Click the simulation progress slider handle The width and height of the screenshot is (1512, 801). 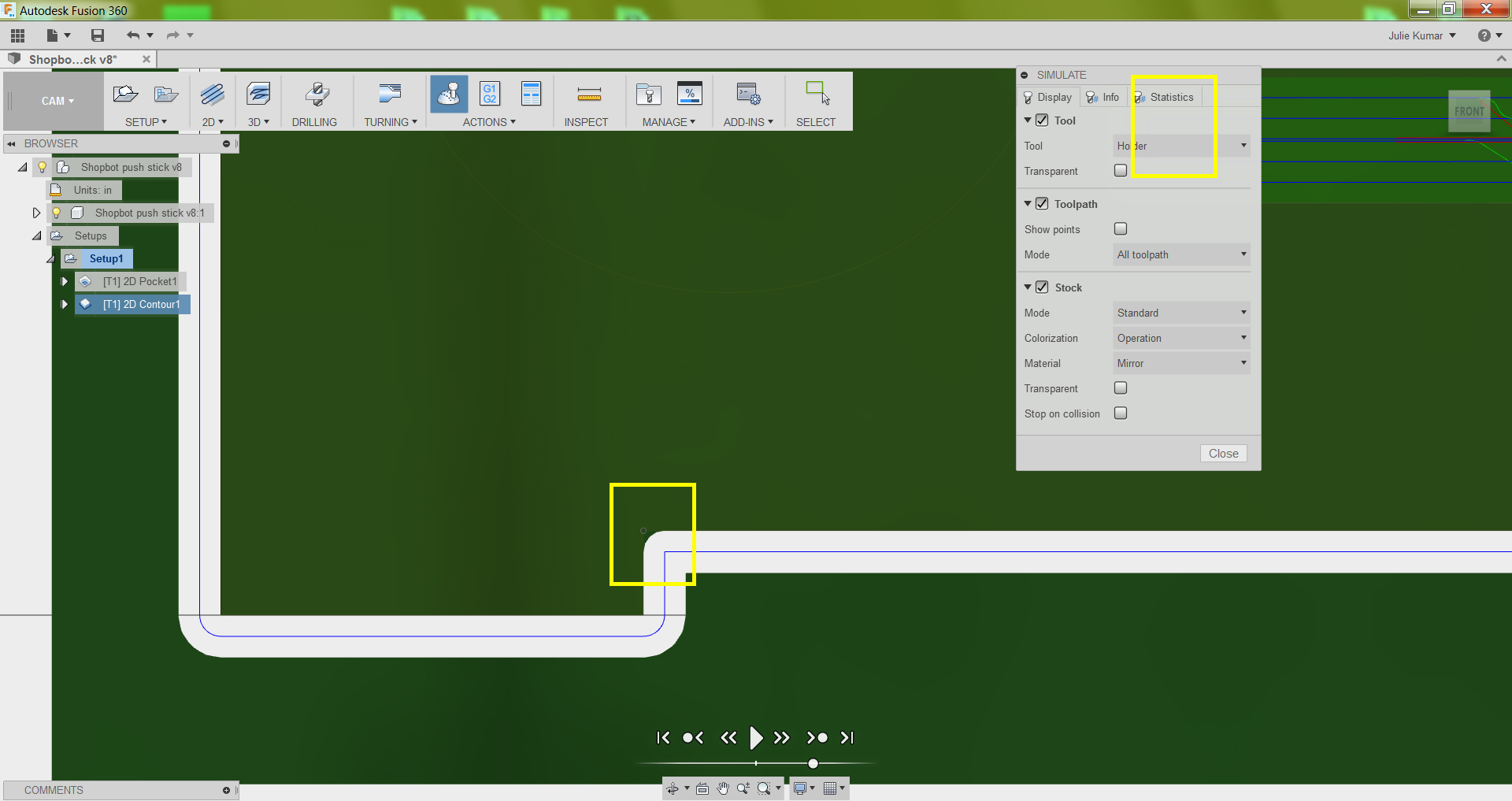point(813,763)
